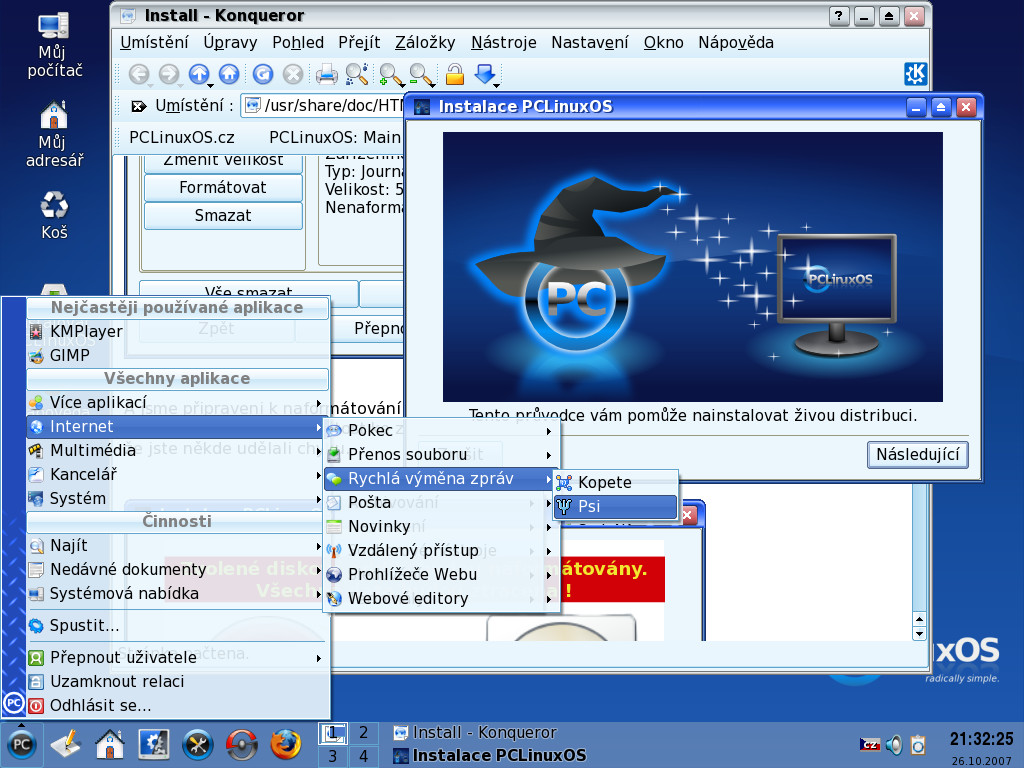Viewport: 1024px width, 768px height.
Task: Open the volume speaker tray icon
Action: coord(894,744)
